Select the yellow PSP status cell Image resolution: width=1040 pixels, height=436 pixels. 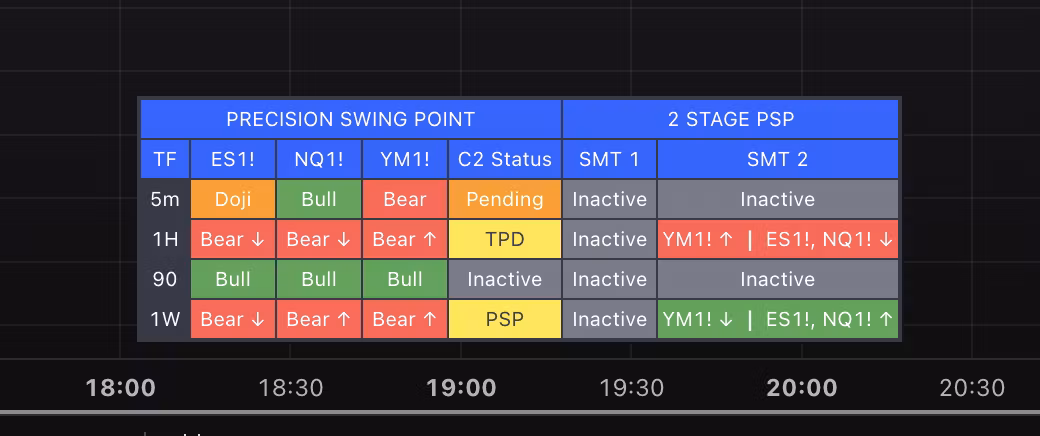pyautogui.click(x=505, y=319)
